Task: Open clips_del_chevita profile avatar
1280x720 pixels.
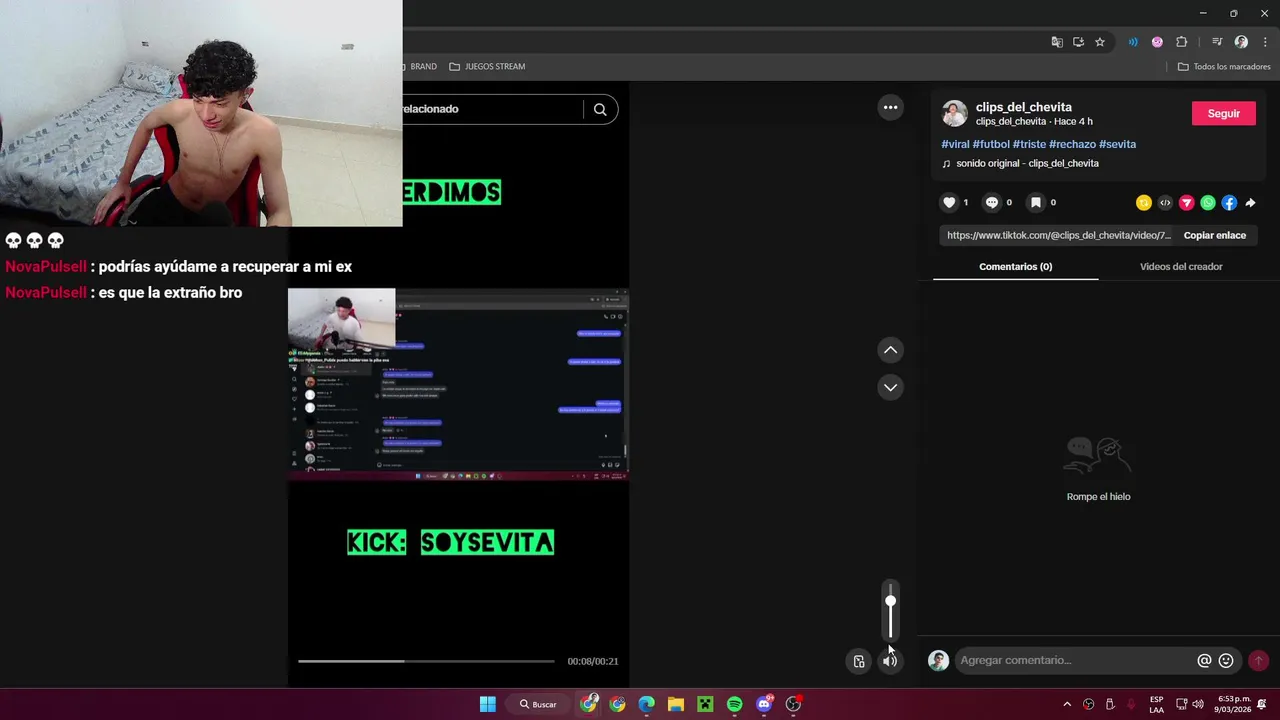Action: pyautogui.click(x=955, y=113)
